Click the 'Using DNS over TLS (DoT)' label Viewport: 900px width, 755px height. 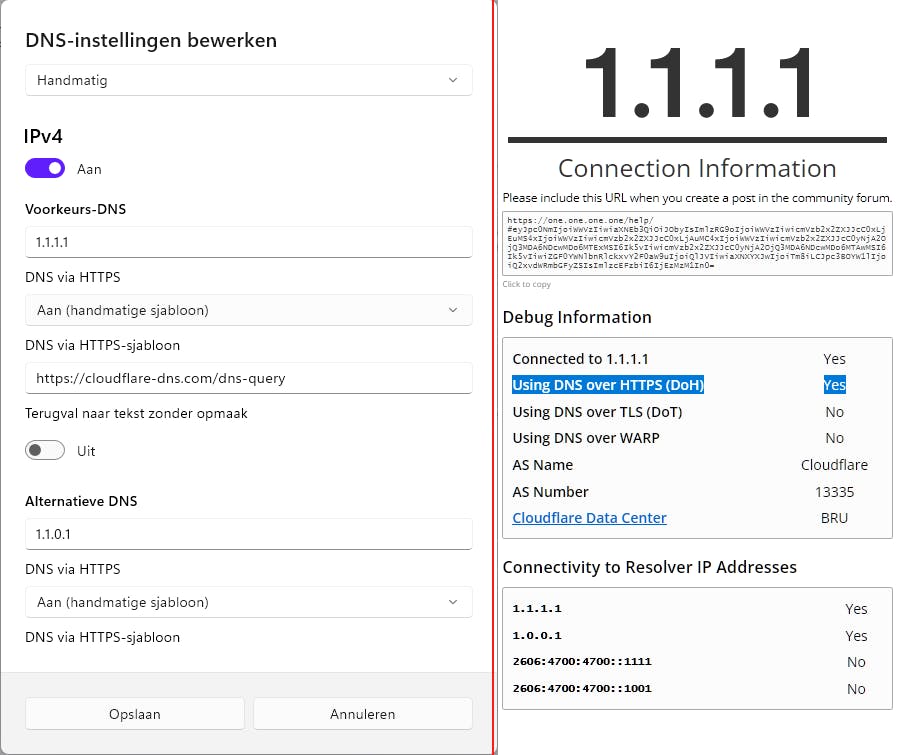coord(598,412)
